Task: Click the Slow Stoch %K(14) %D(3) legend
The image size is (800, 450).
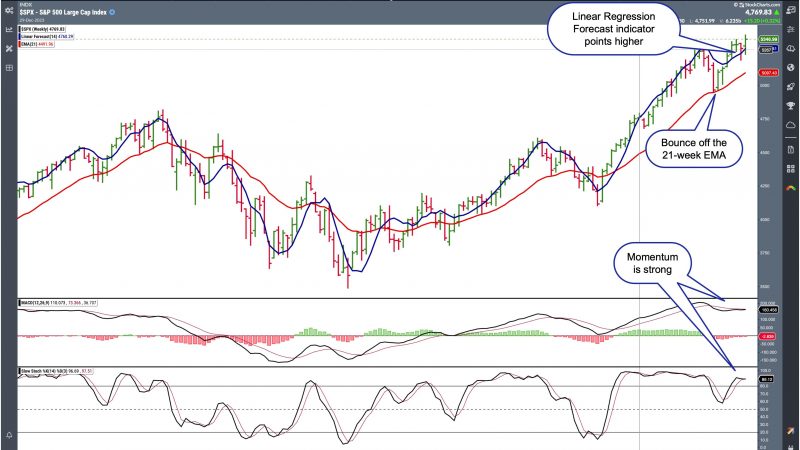Action: (x=56, y=371)
